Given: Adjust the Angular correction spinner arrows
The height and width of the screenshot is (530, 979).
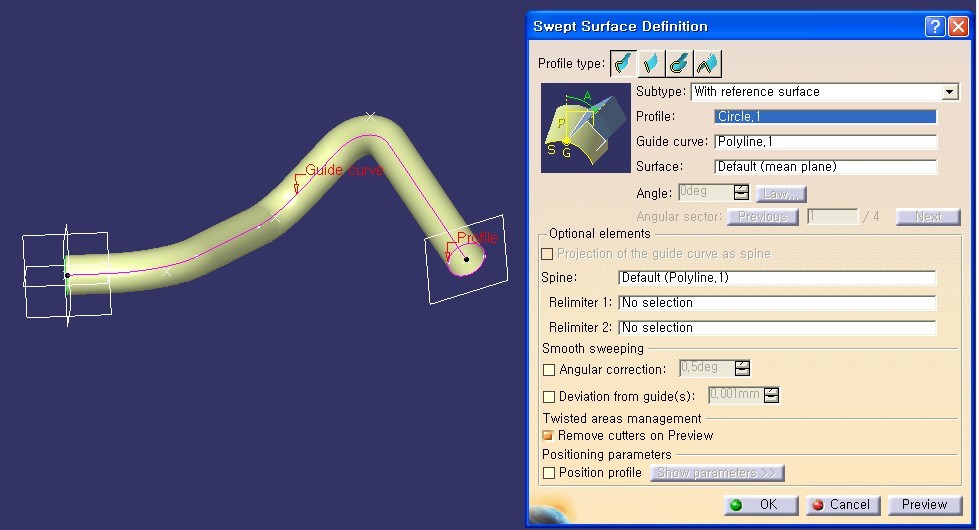Looking at the screenshot, I should pos(742,368).
